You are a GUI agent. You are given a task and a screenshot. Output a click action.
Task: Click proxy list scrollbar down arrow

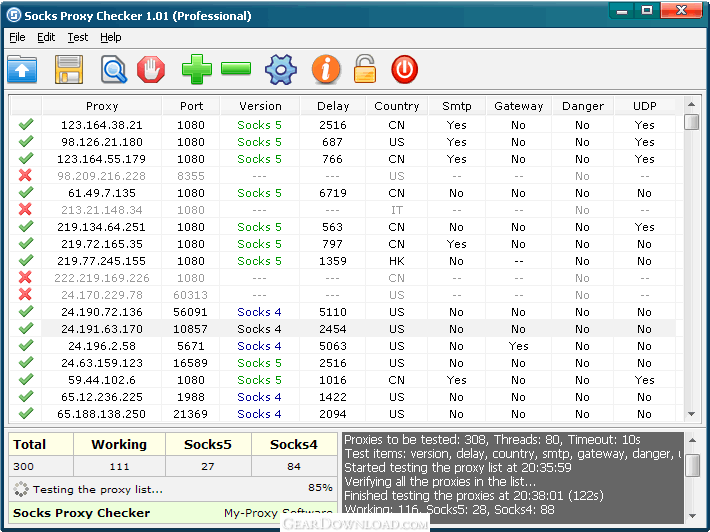pos(691,413)
